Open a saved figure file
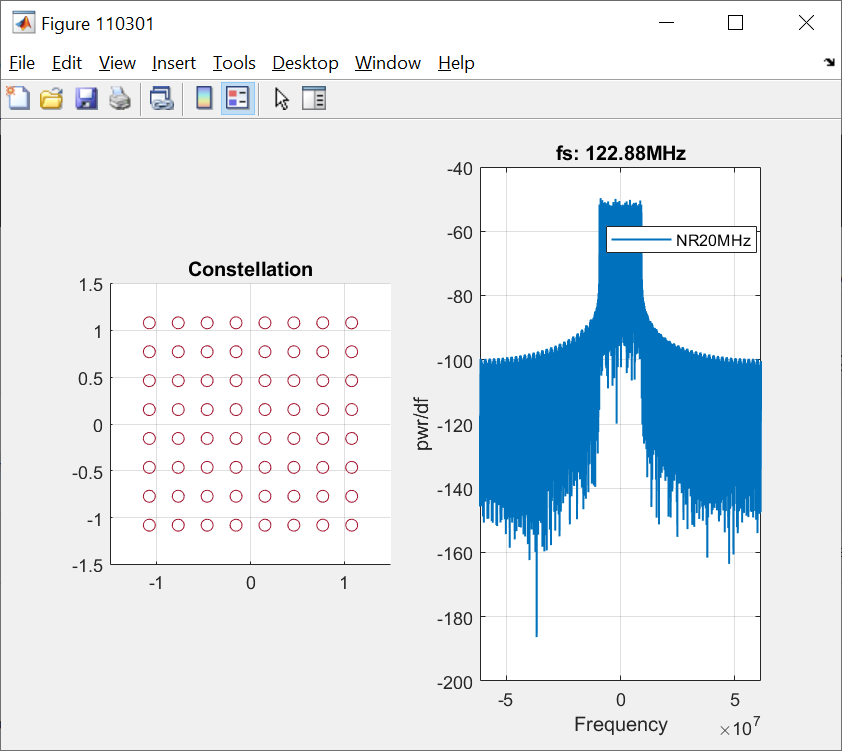 (51, 98)
